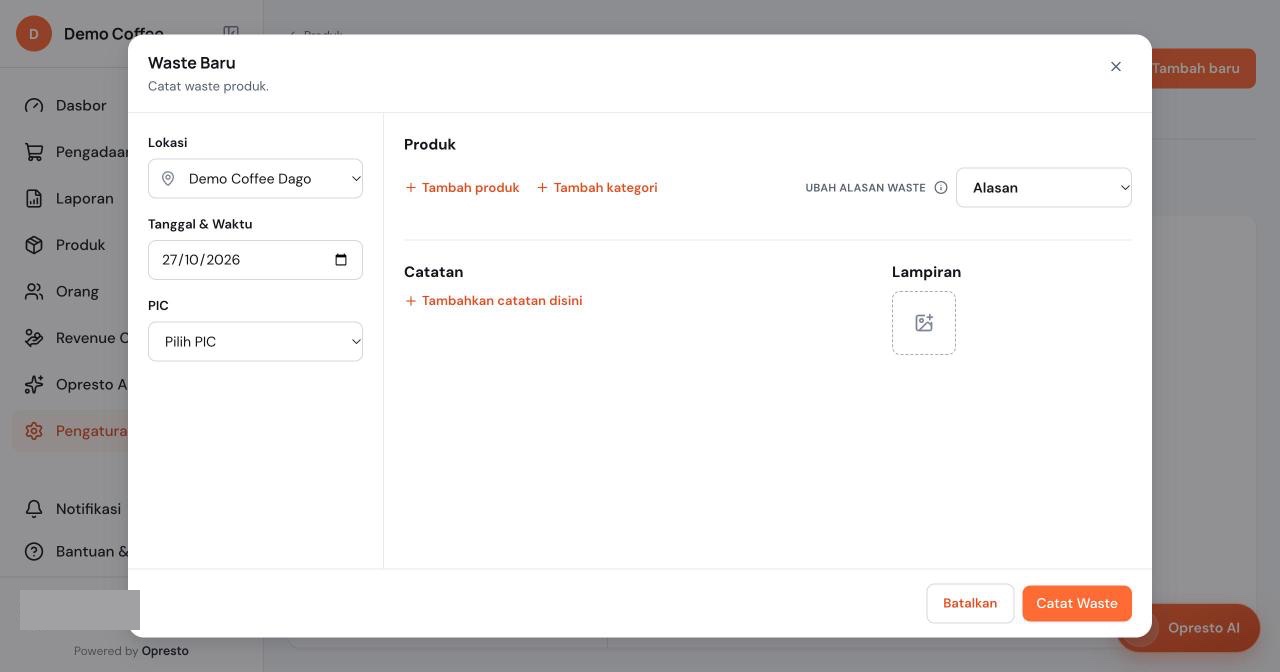
Task: Click the Pengadaan cart icon in sidebar
Action: pos(34,152)
